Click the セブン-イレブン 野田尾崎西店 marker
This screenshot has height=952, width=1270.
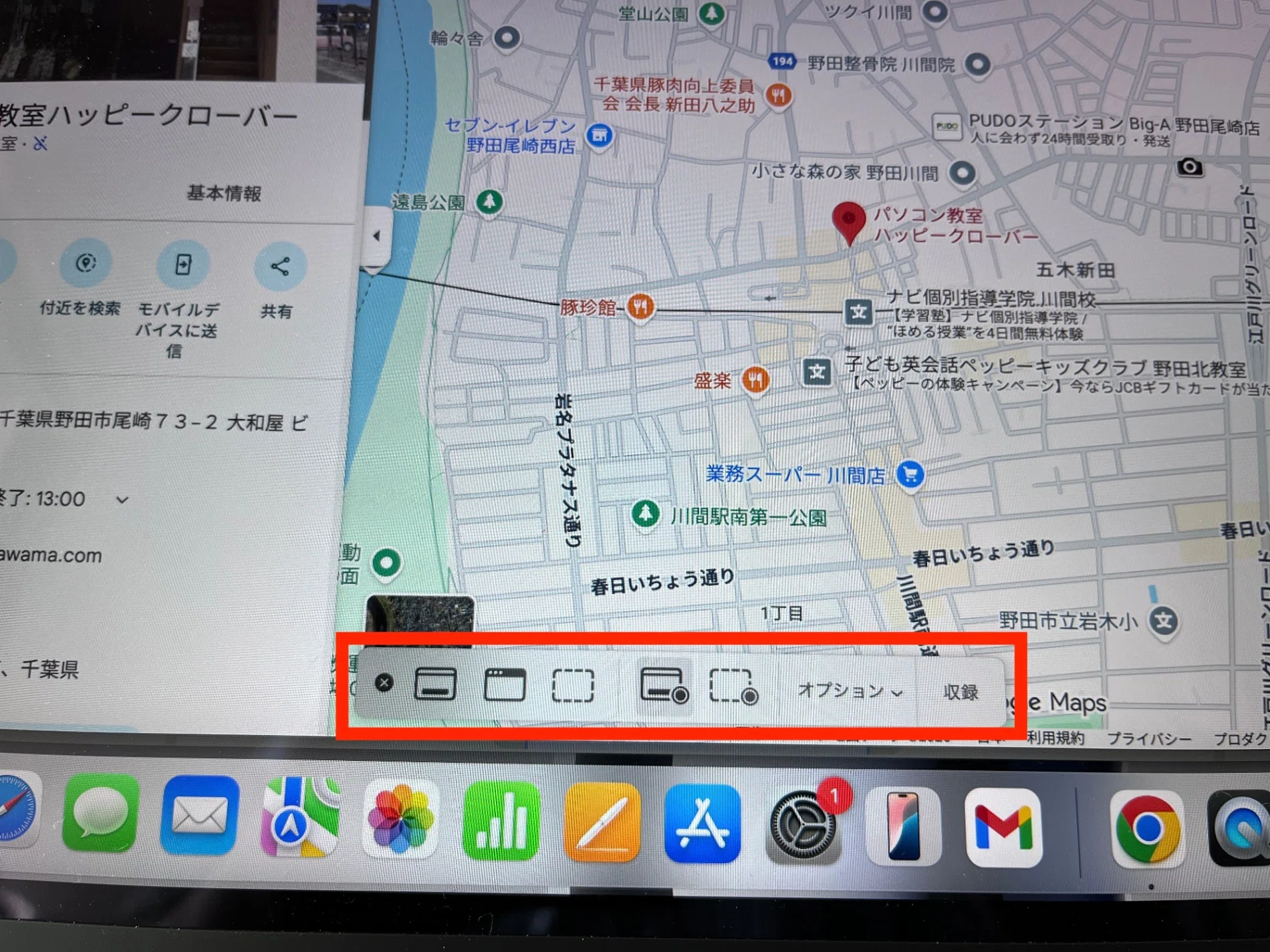(600, 136)
